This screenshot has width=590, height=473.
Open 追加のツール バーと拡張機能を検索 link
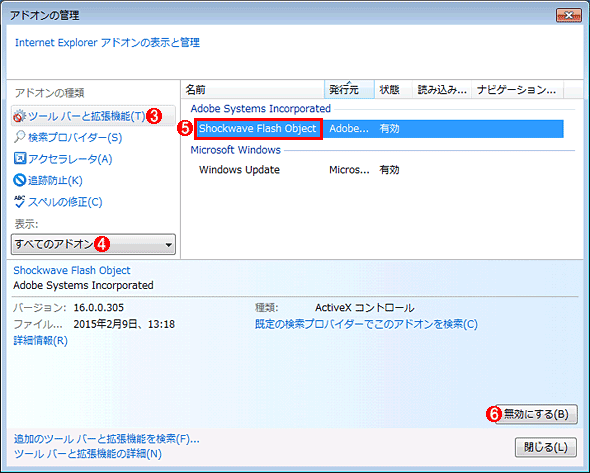coord(106,439)
